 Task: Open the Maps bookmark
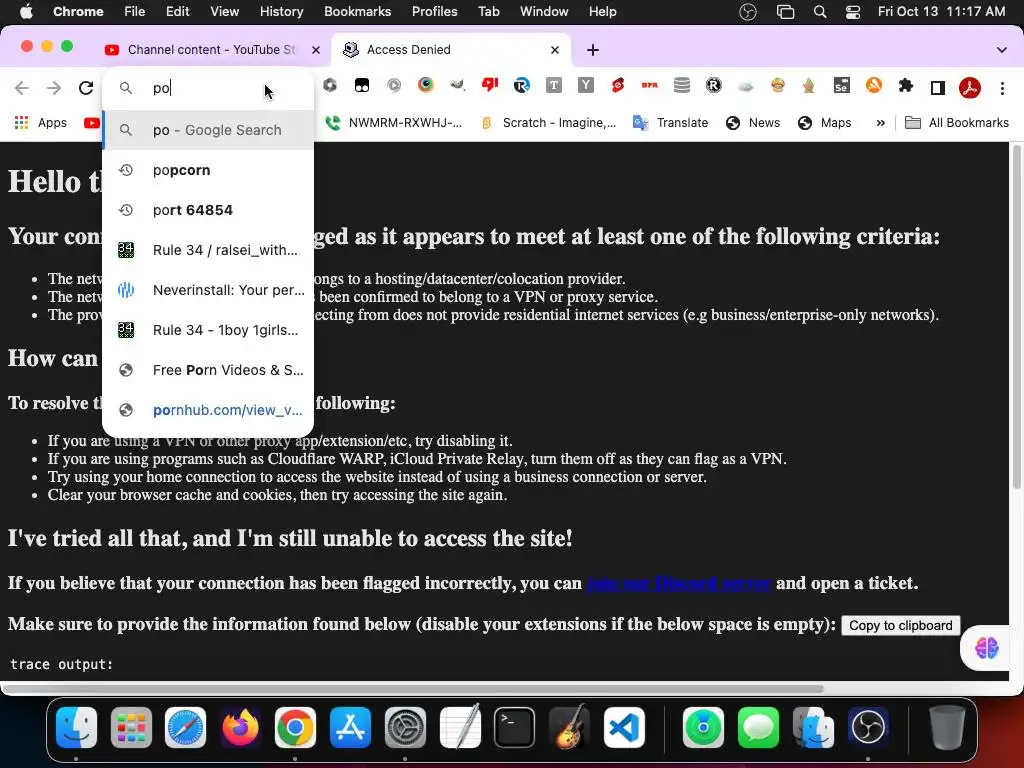(824, 123)
